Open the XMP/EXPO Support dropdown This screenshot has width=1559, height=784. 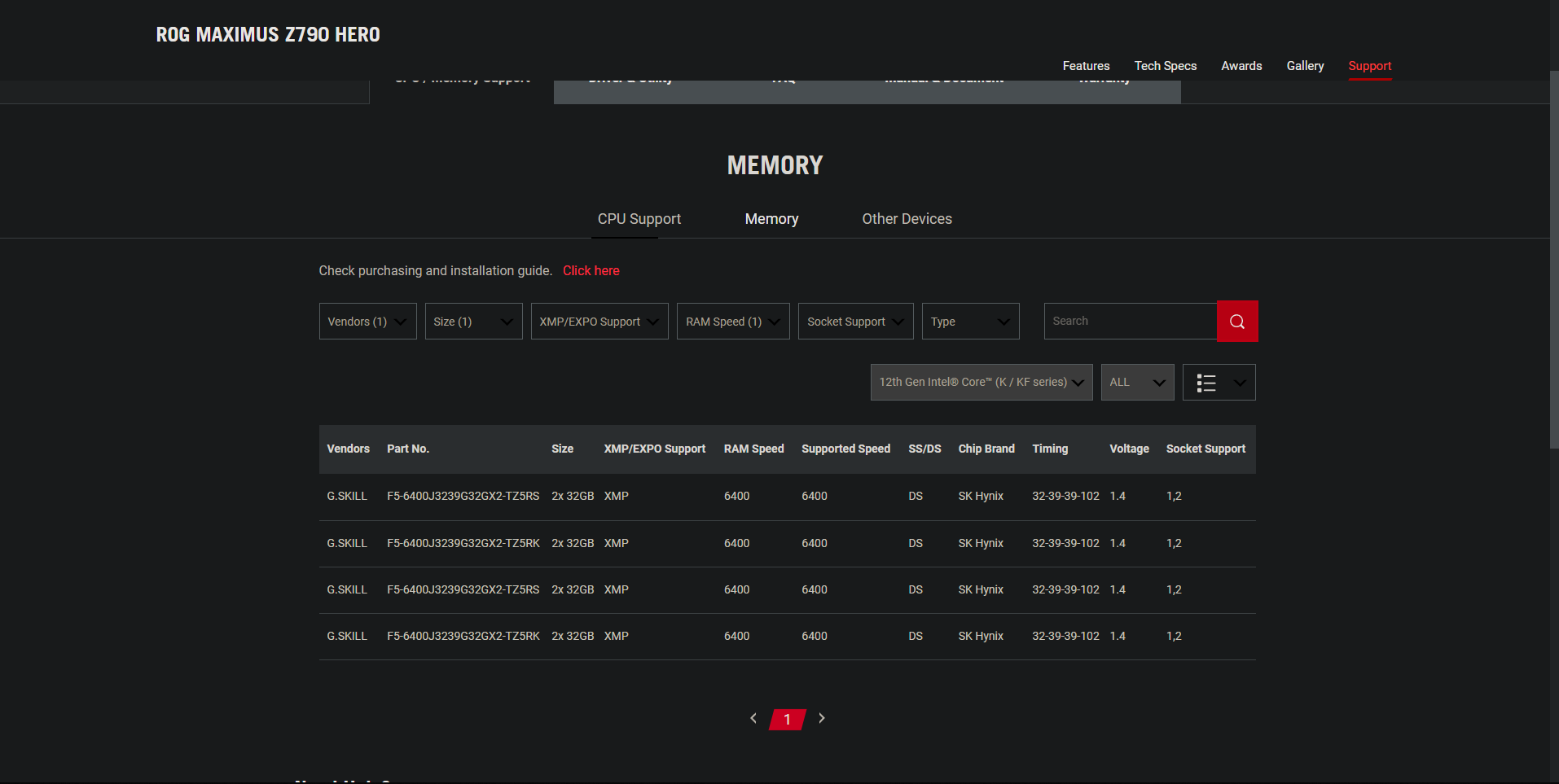pos(599,321)
